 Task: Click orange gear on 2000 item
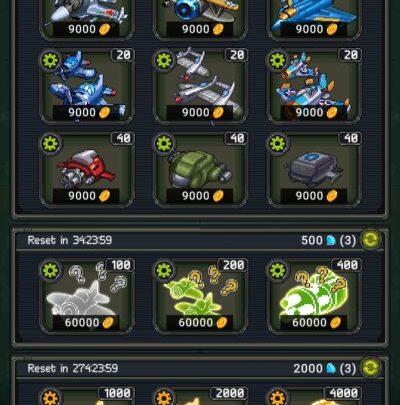pyautogui.click(x=164, y=397)
